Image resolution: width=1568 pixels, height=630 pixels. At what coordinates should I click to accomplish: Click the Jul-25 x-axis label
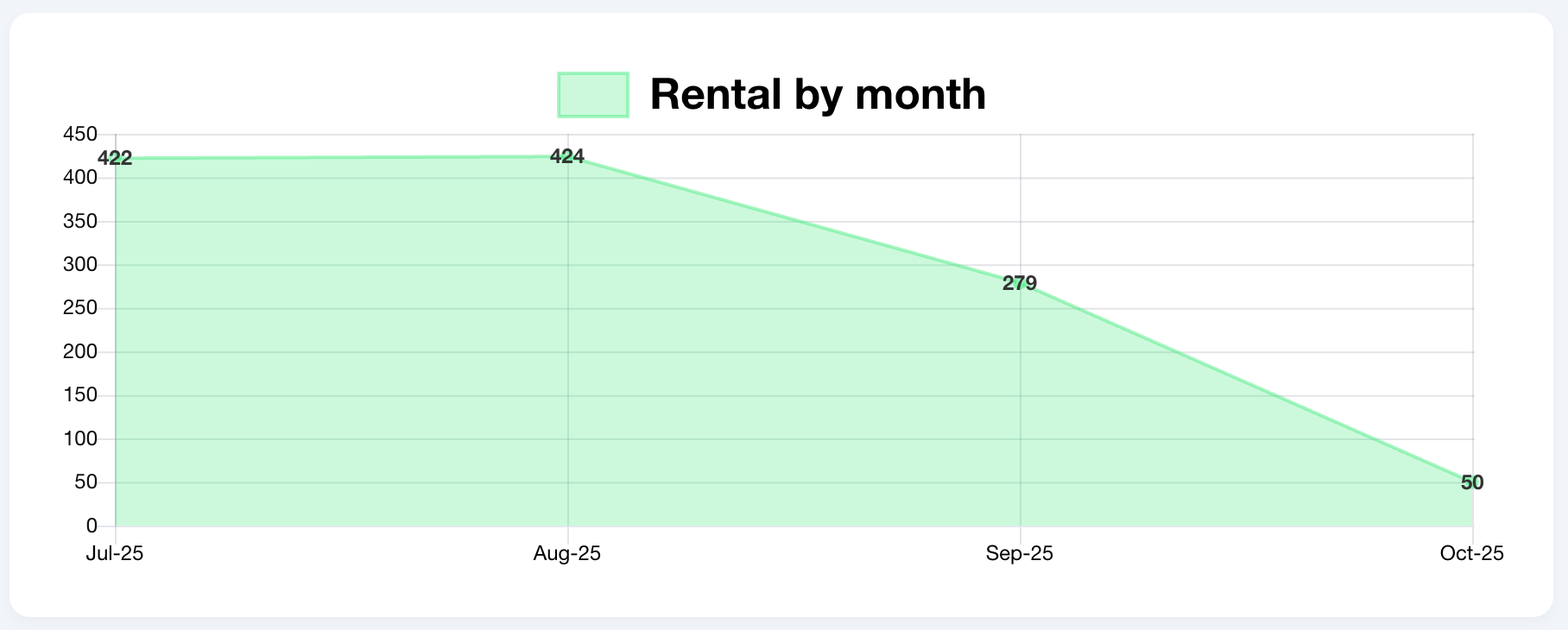(115, 554)
